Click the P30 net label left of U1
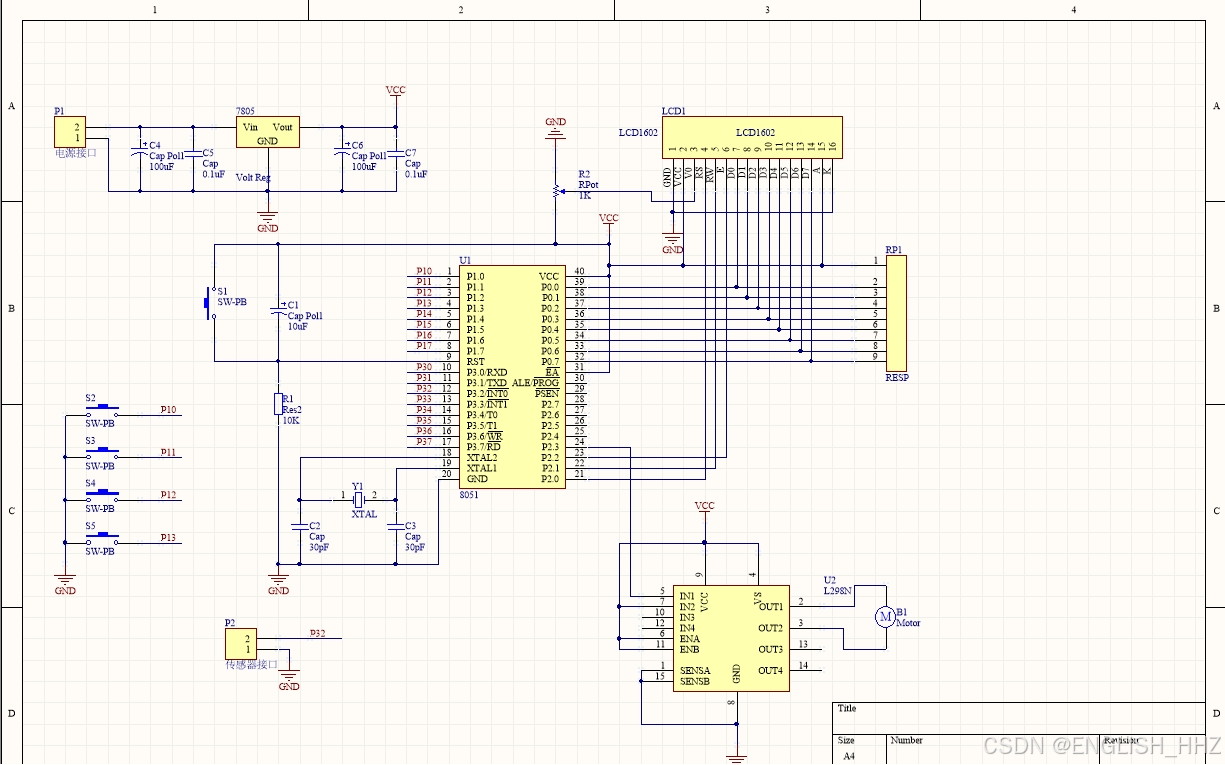This screenshot has height=765, width=1225. 424,367
